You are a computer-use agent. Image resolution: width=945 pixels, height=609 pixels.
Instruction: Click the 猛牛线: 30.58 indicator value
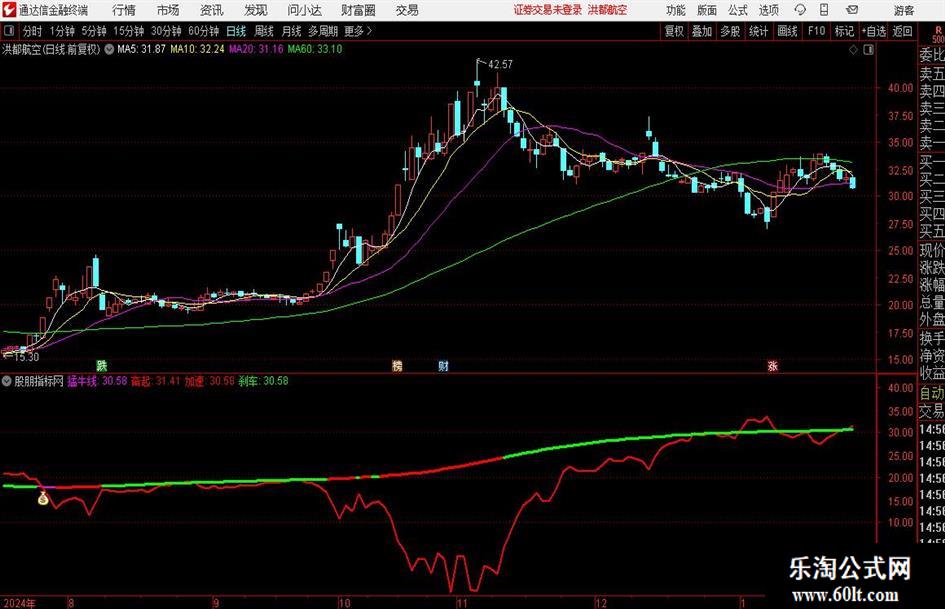coord(97,381)
